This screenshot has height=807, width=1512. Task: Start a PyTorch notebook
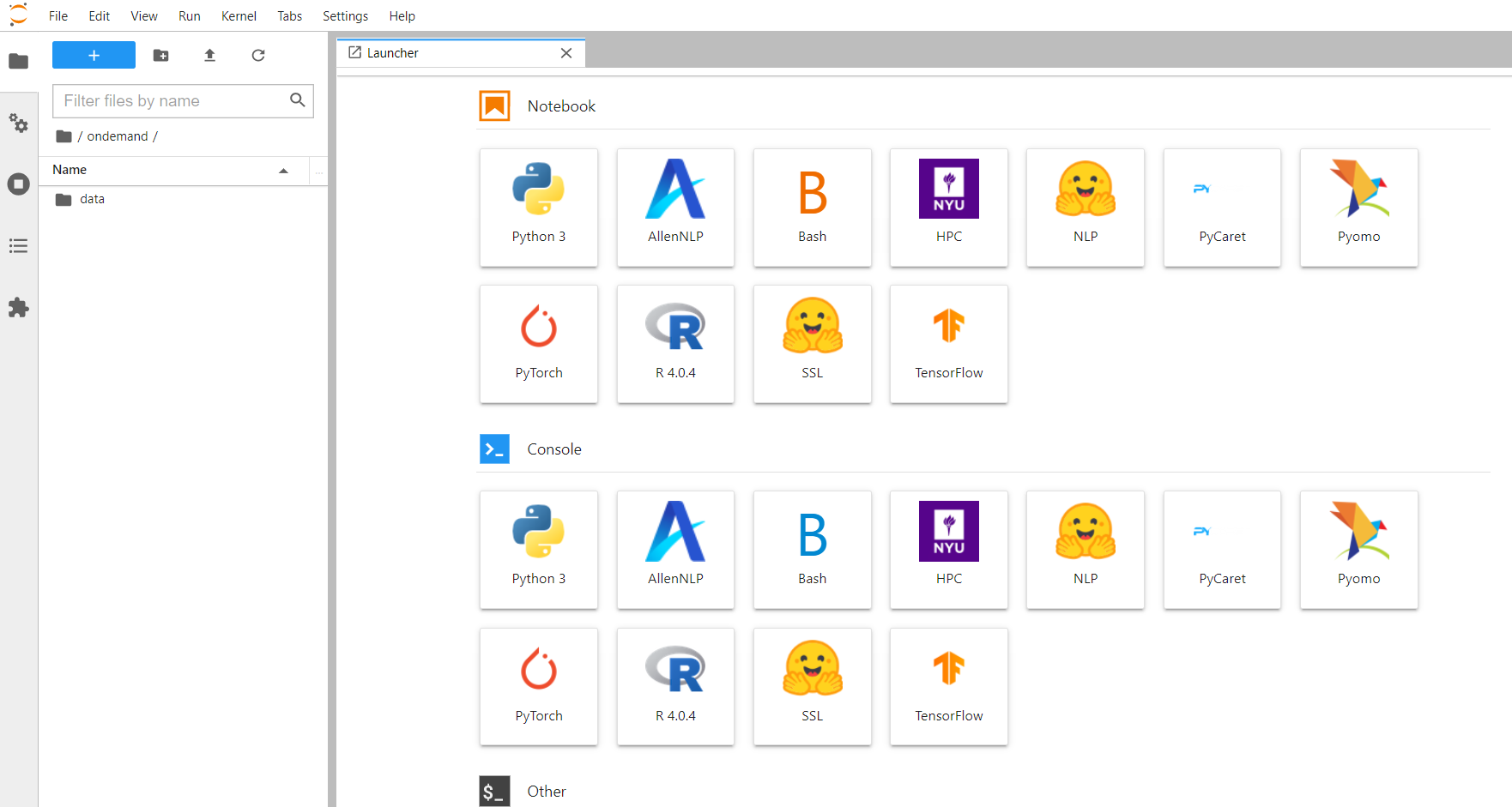(539, 344)
